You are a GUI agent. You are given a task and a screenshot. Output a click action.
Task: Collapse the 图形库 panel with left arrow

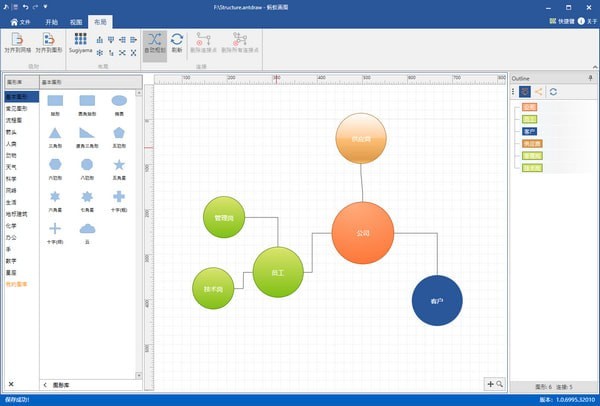click(x=44, y=384)
